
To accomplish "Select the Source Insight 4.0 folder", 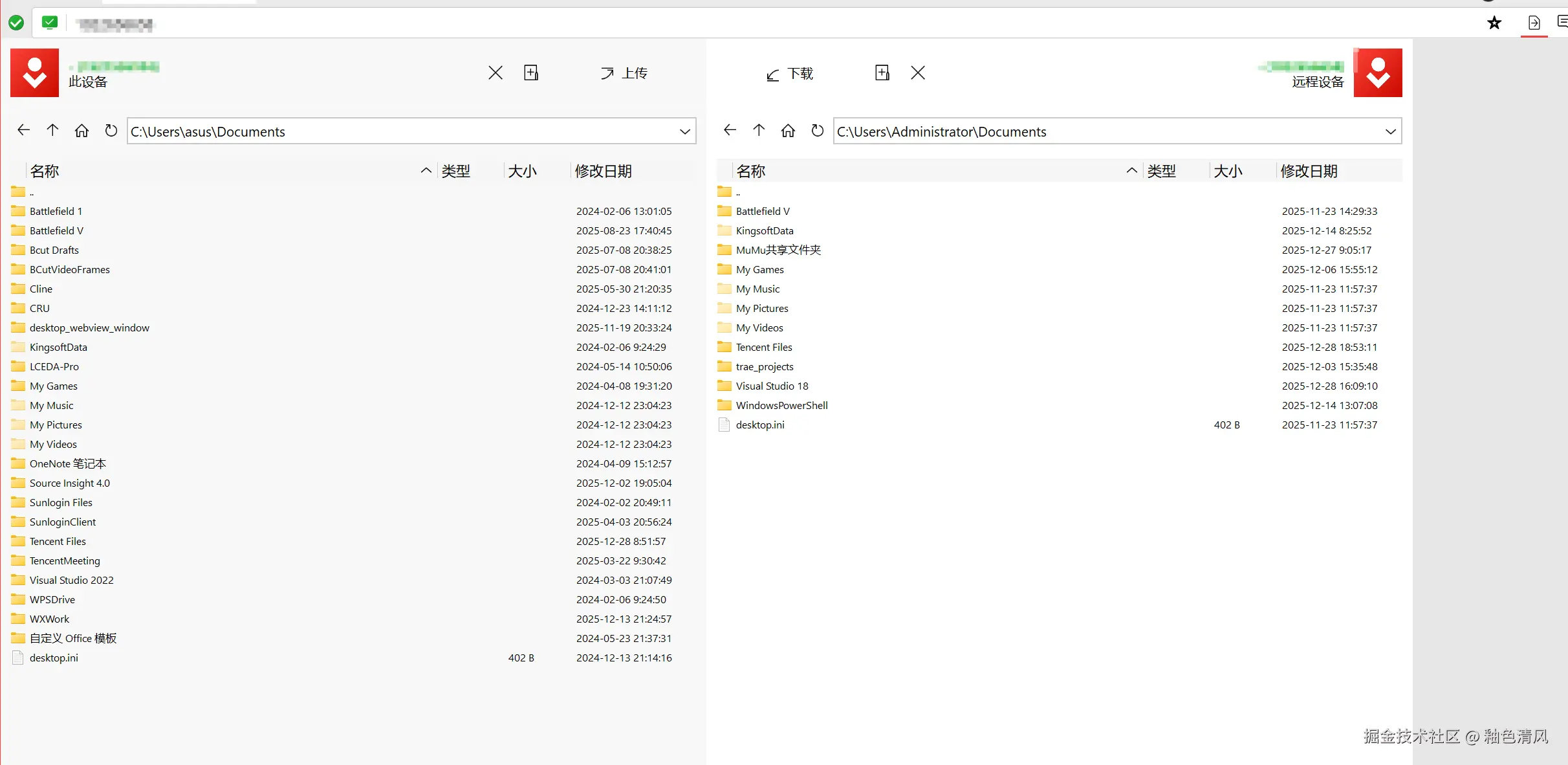I will 69,483.
